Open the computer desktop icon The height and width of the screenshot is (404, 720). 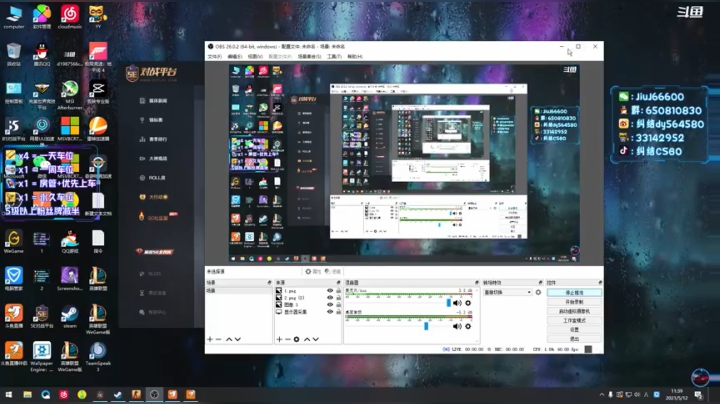coord(14,17)
